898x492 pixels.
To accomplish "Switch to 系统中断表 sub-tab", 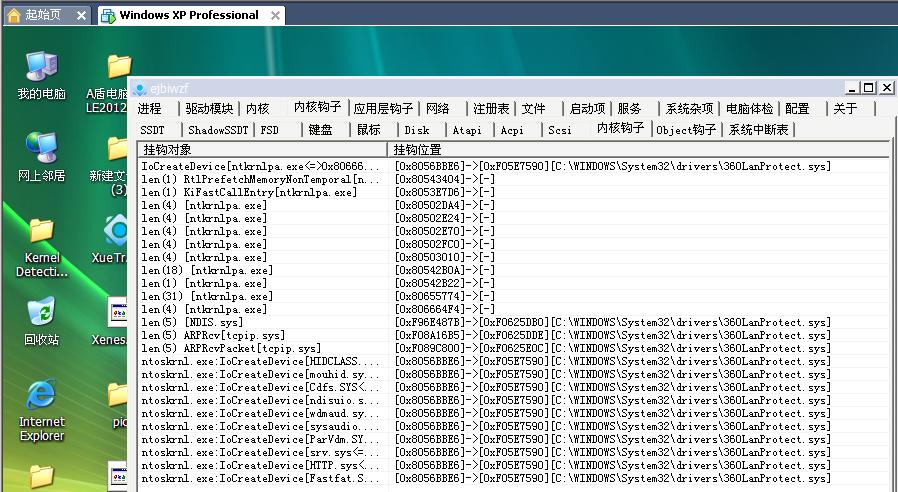I will coord(759,130).
